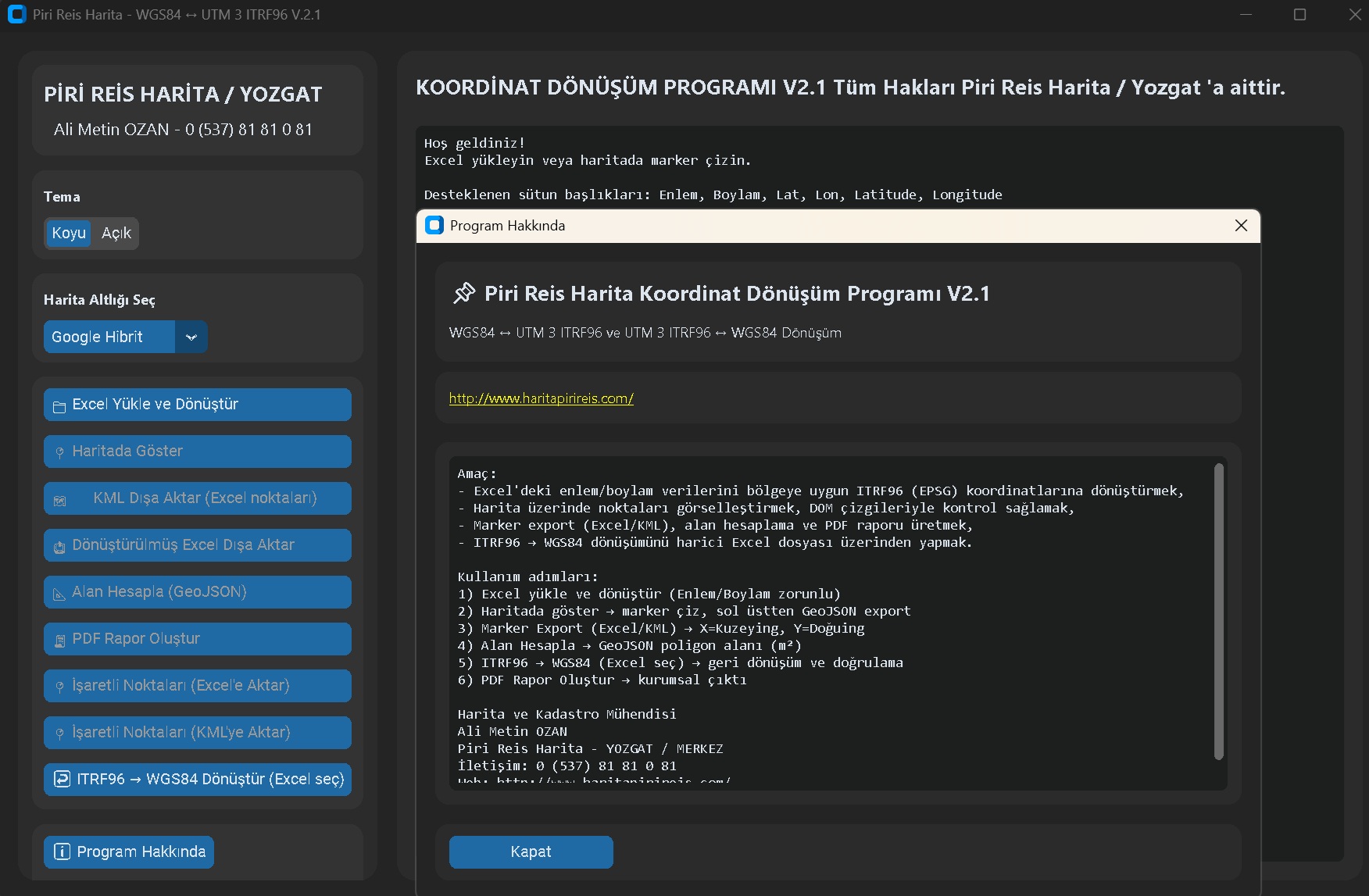
Task: Open the haritapirireis.com website link
Action: click(541, 398)
